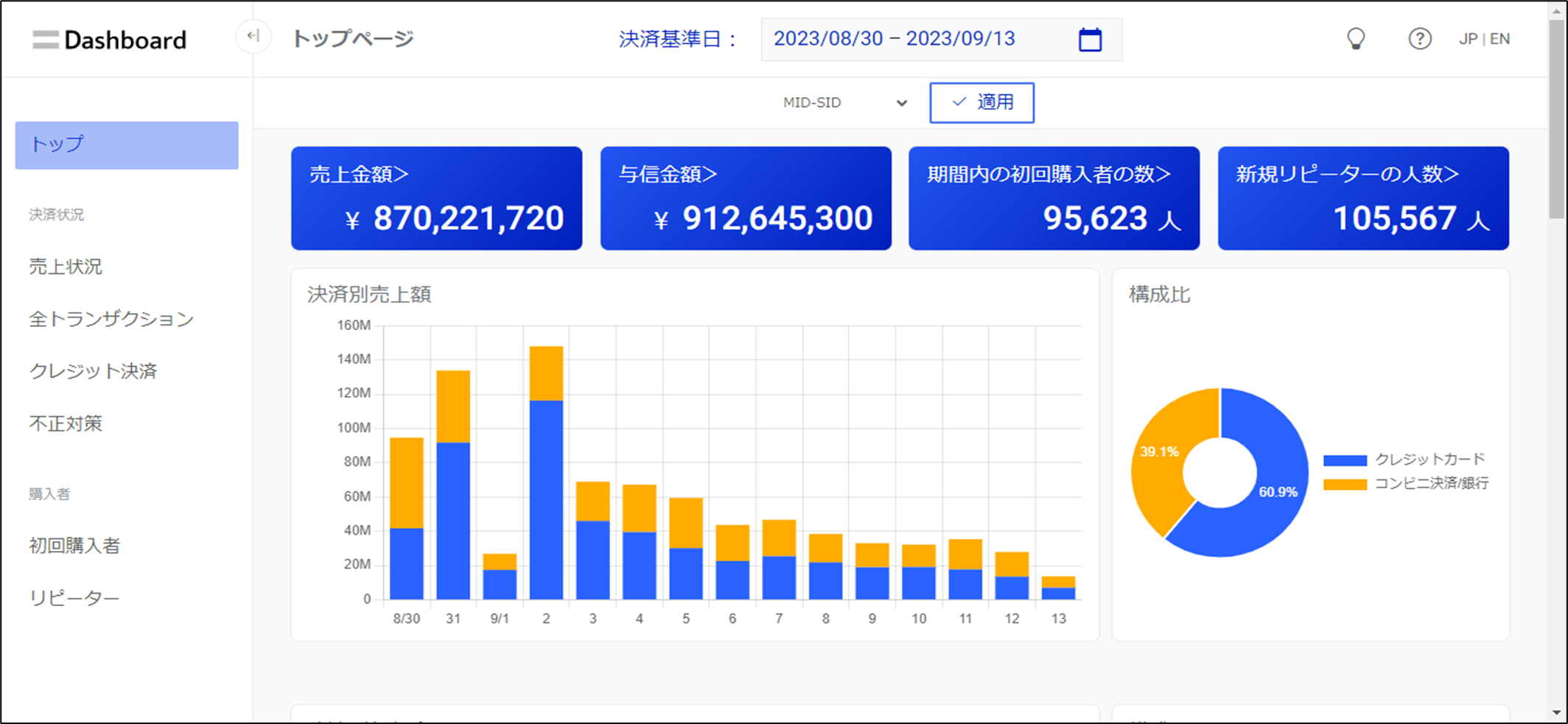Screen dimensions: 1568x724
Task: Click the 決済別売上額 chart title
Action: tap(369, 295)
